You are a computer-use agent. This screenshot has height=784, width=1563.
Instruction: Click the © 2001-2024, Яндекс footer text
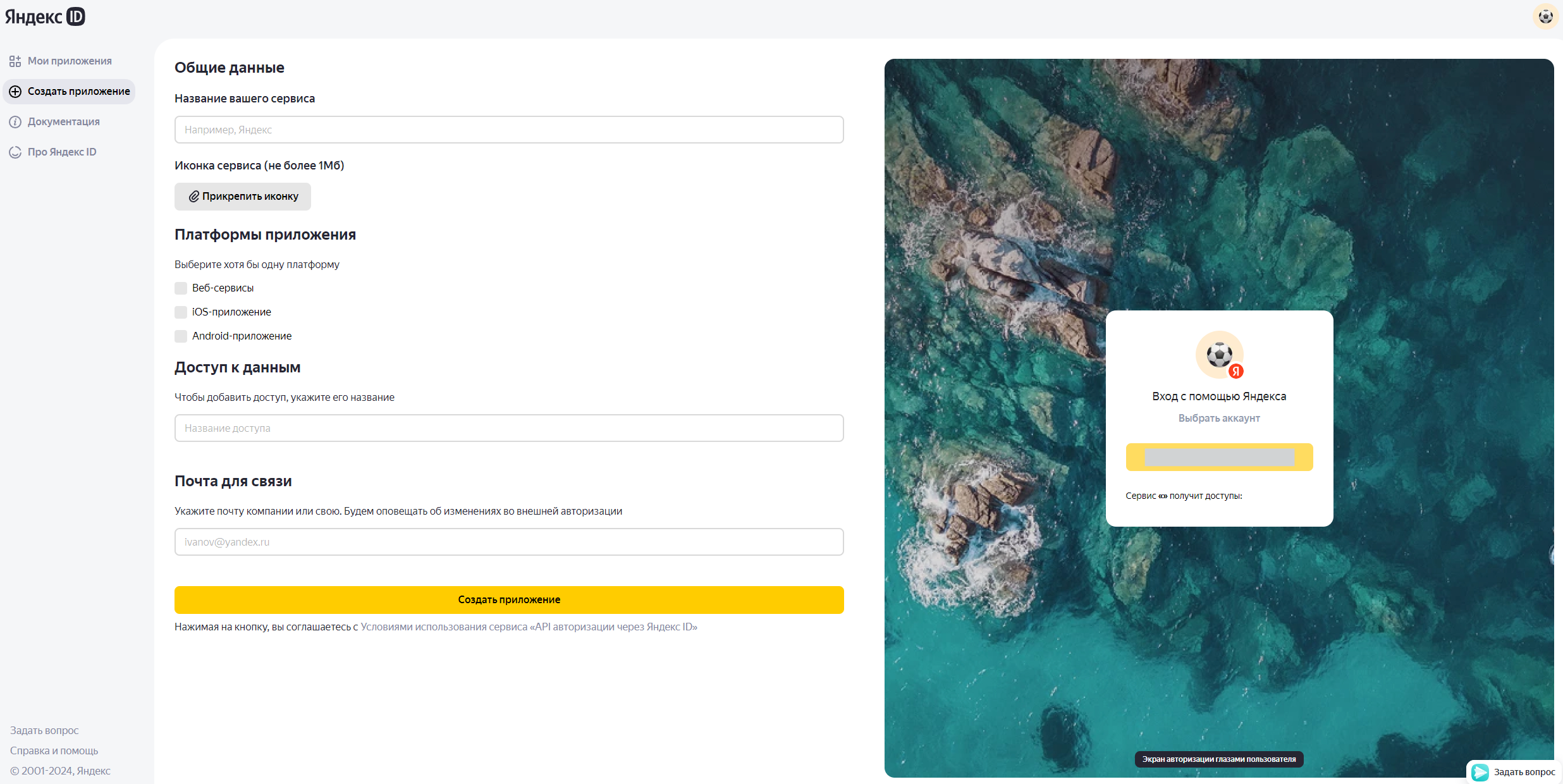tap(60, 771)
